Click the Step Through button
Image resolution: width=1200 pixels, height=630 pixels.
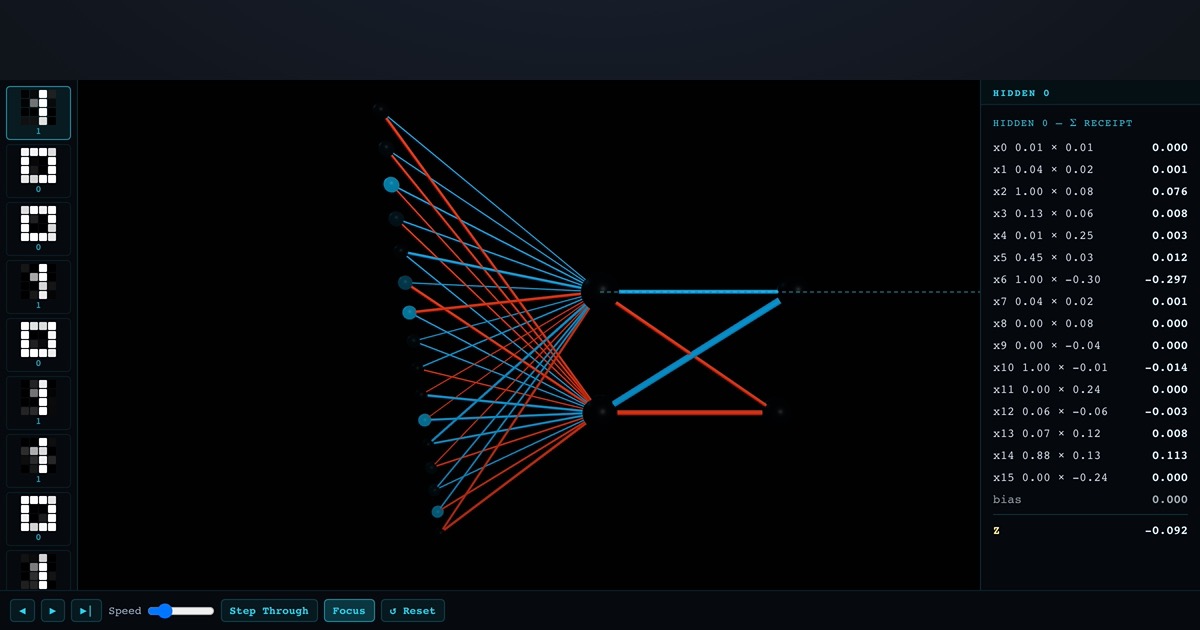coord(269,610)
